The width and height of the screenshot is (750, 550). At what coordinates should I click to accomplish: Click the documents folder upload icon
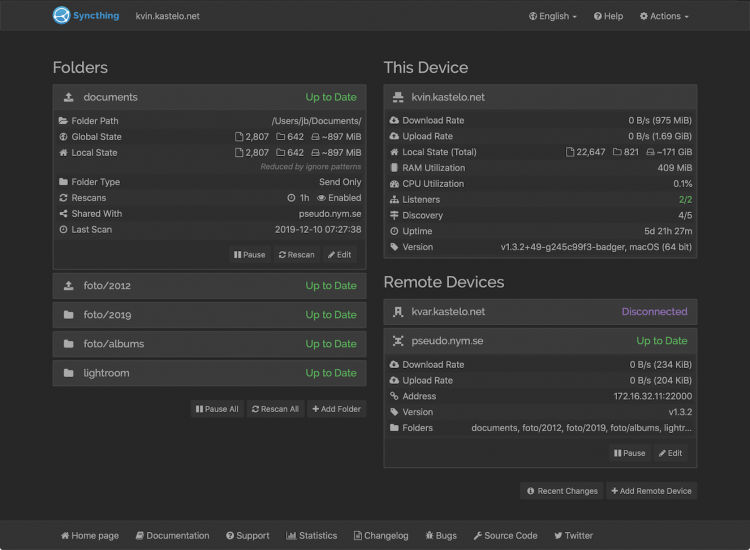point(68,98)
